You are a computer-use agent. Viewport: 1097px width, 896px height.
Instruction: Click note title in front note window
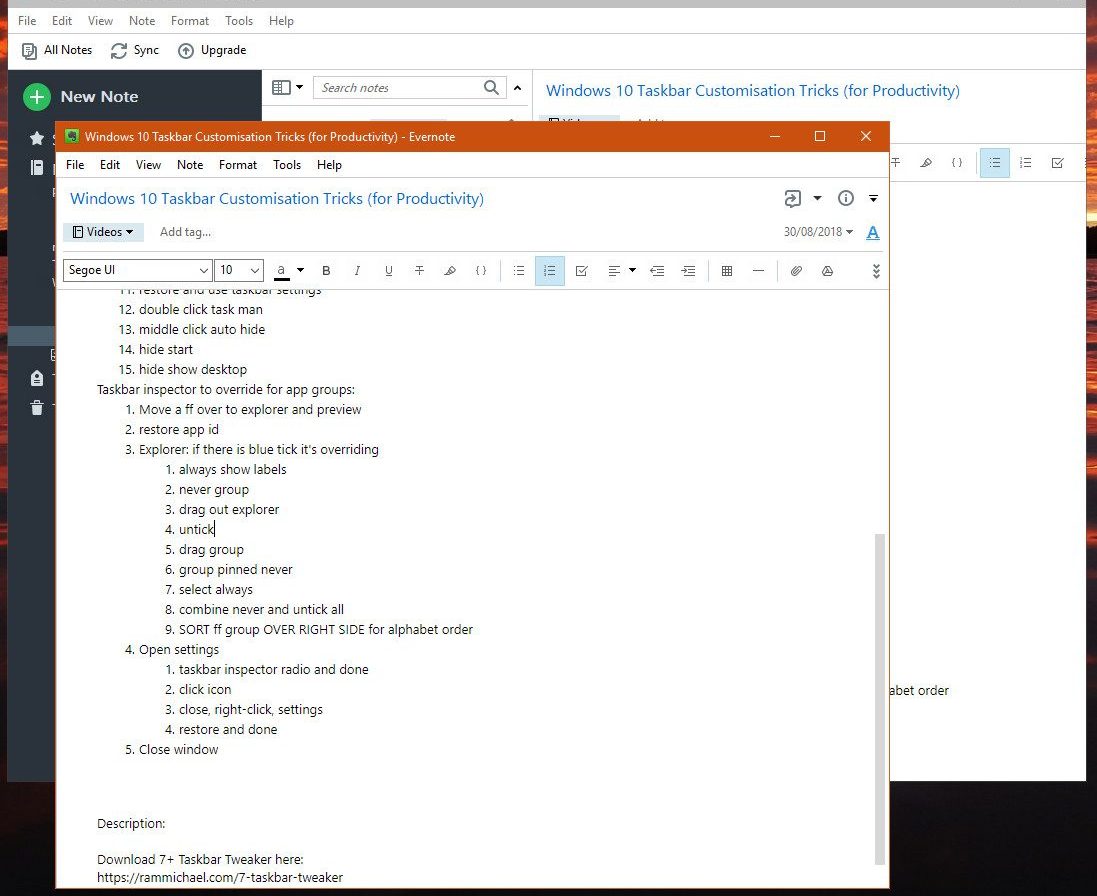coord(277,199)
